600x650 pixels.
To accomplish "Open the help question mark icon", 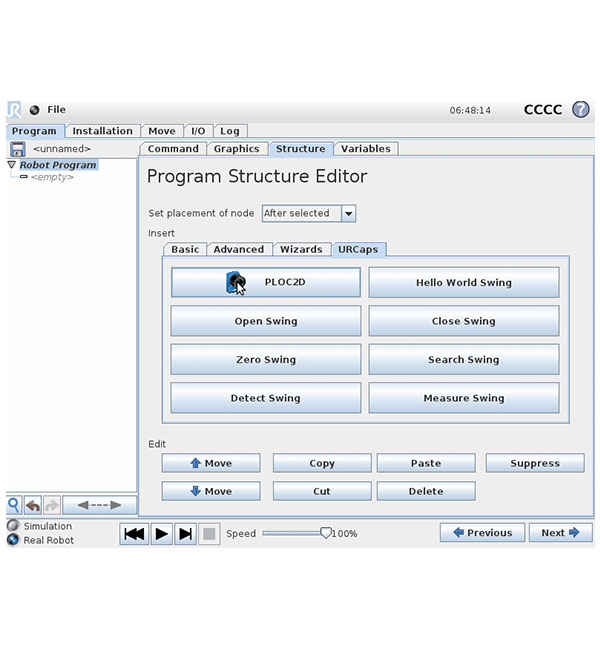I will click(580, 109).
